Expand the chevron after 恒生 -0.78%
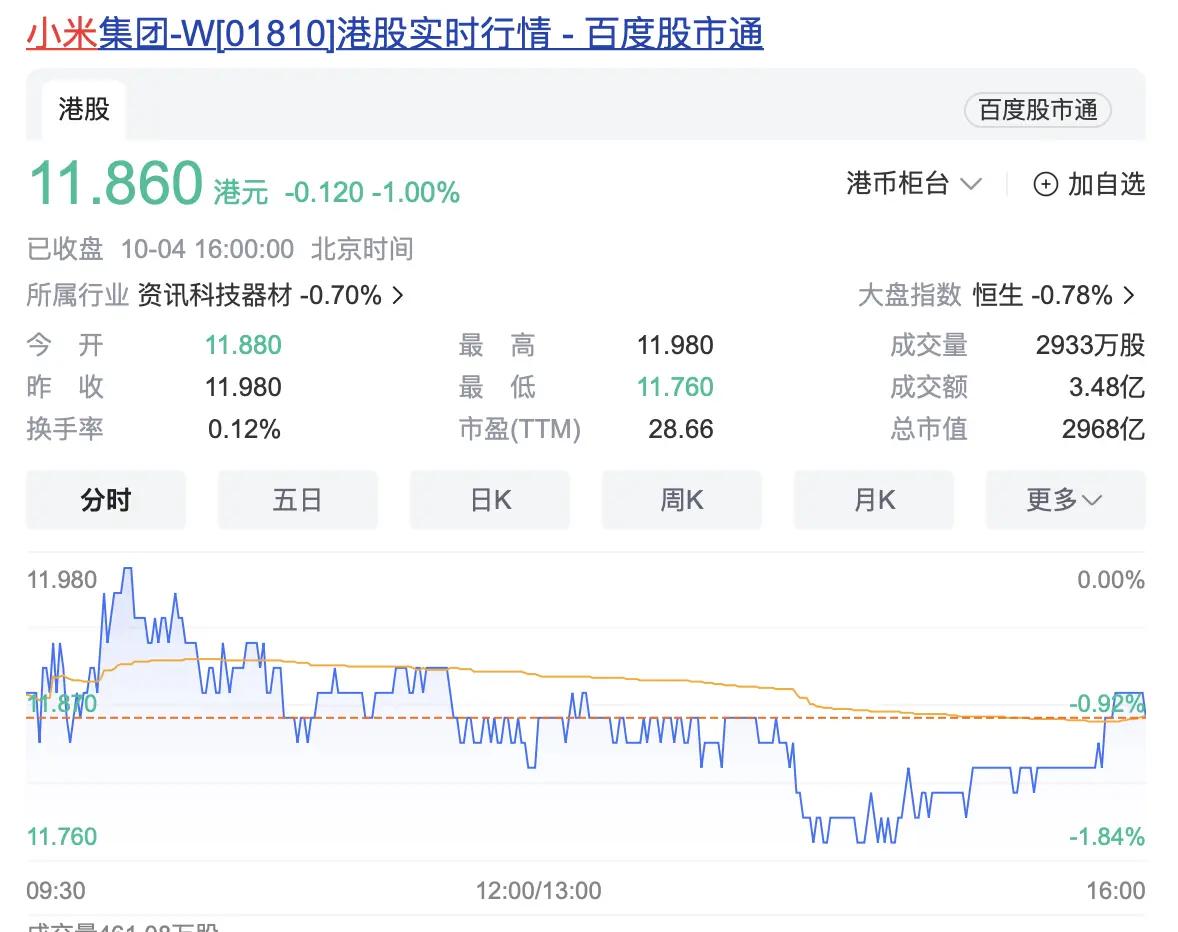The height and width of the screenshot is (932, 1178). [x=1128, y=295]
